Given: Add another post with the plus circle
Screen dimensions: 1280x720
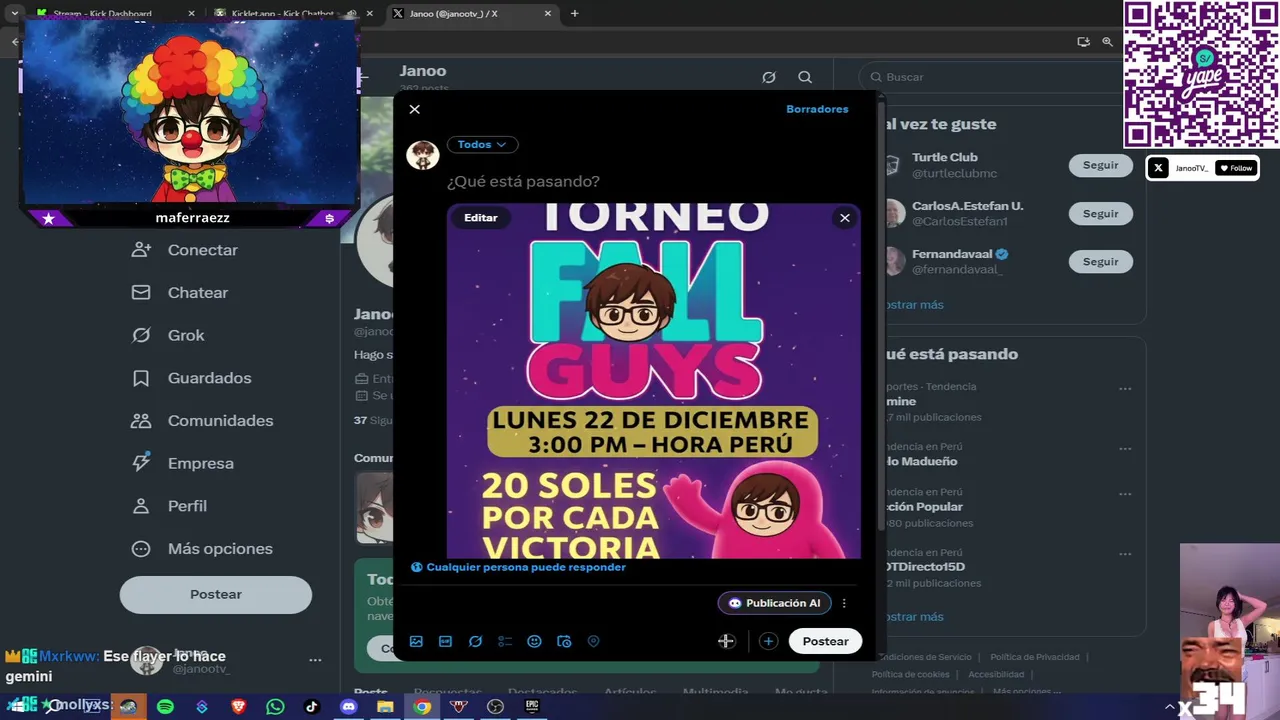Looking at the screenshot, I should pyautogui.click(x=768, y=641).
